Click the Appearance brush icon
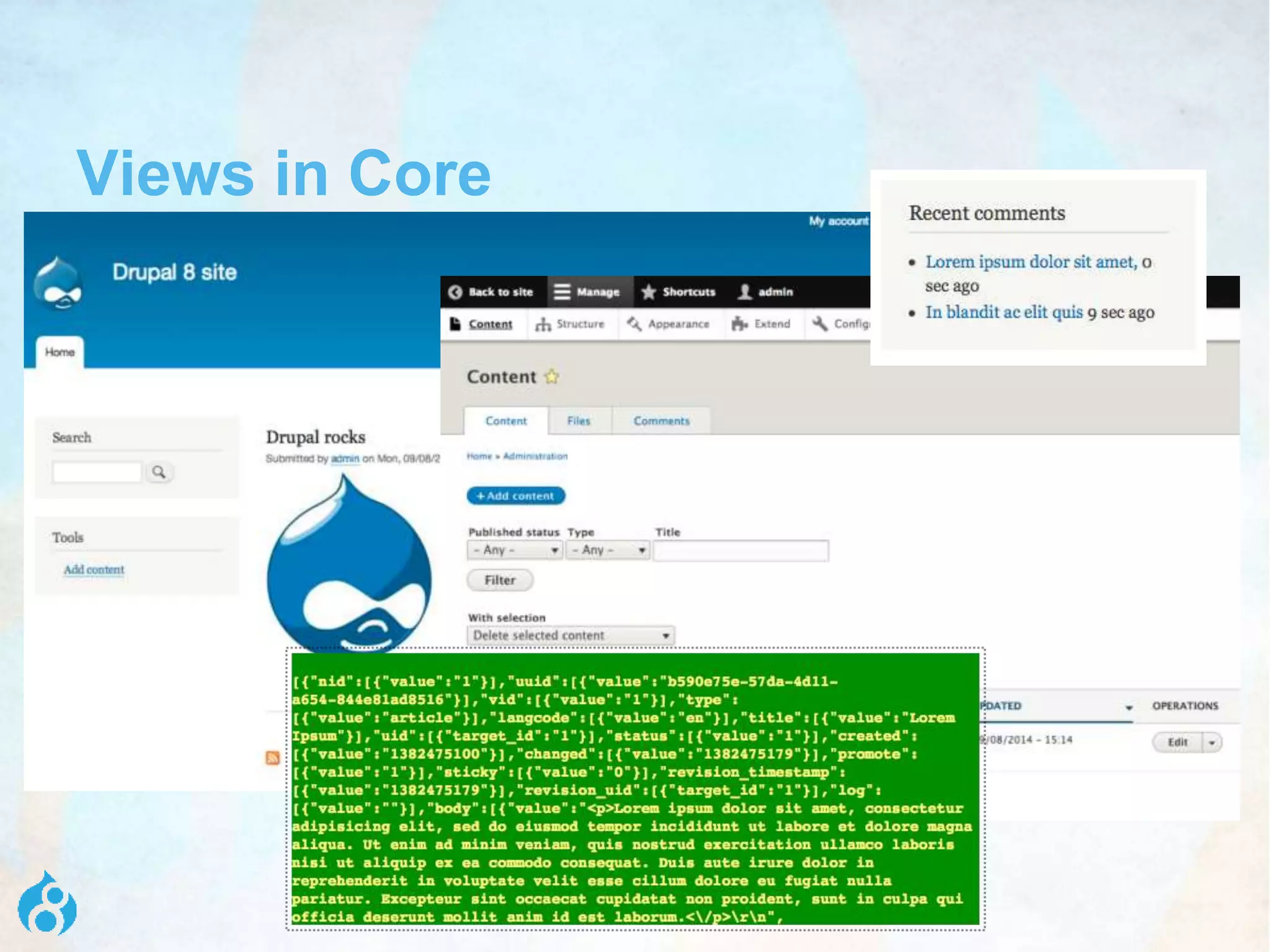The width and height of the screenshot is (1270, 952). click(634, 324)
